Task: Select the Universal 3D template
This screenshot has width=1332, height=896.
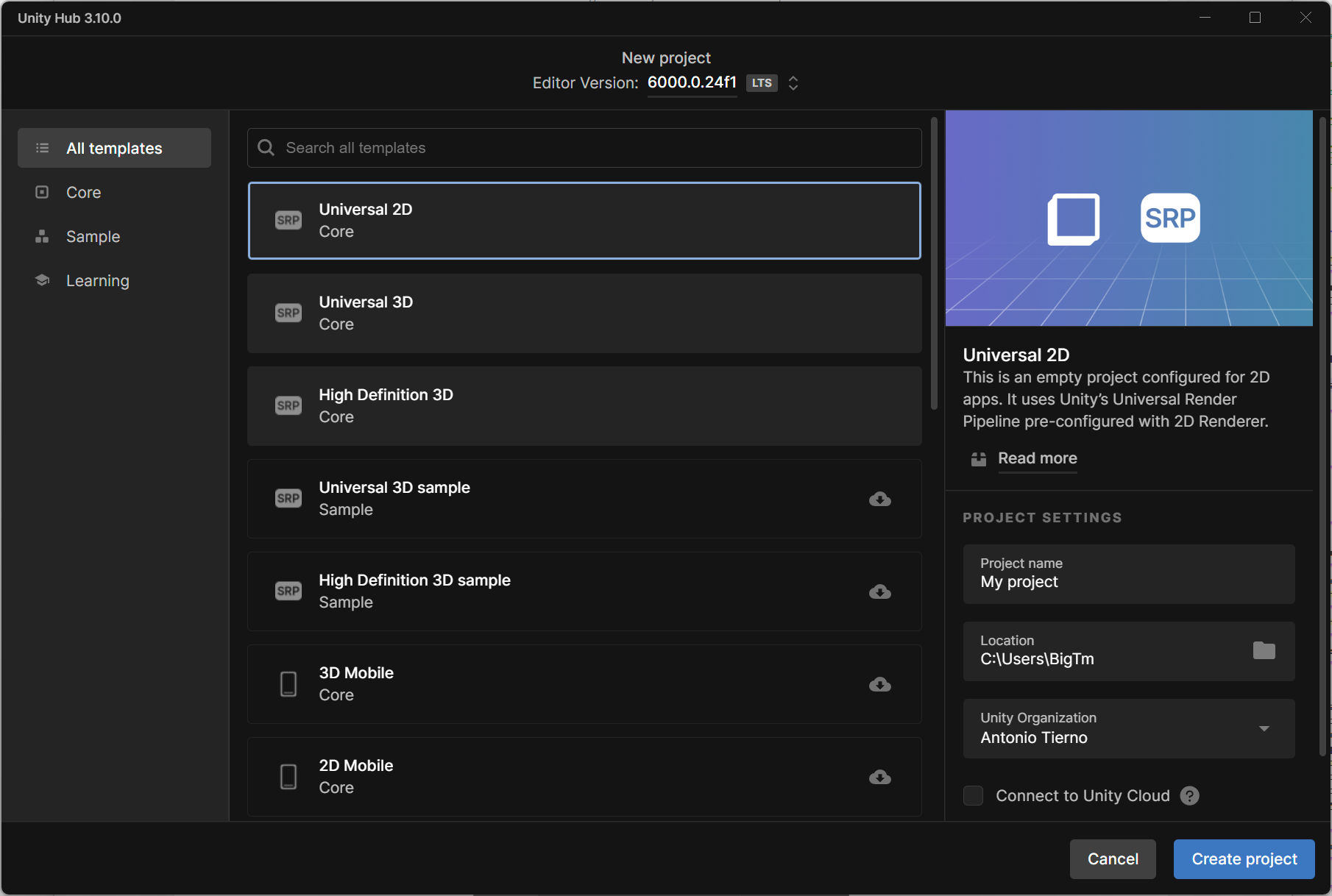Action: [x=584, y=313]
